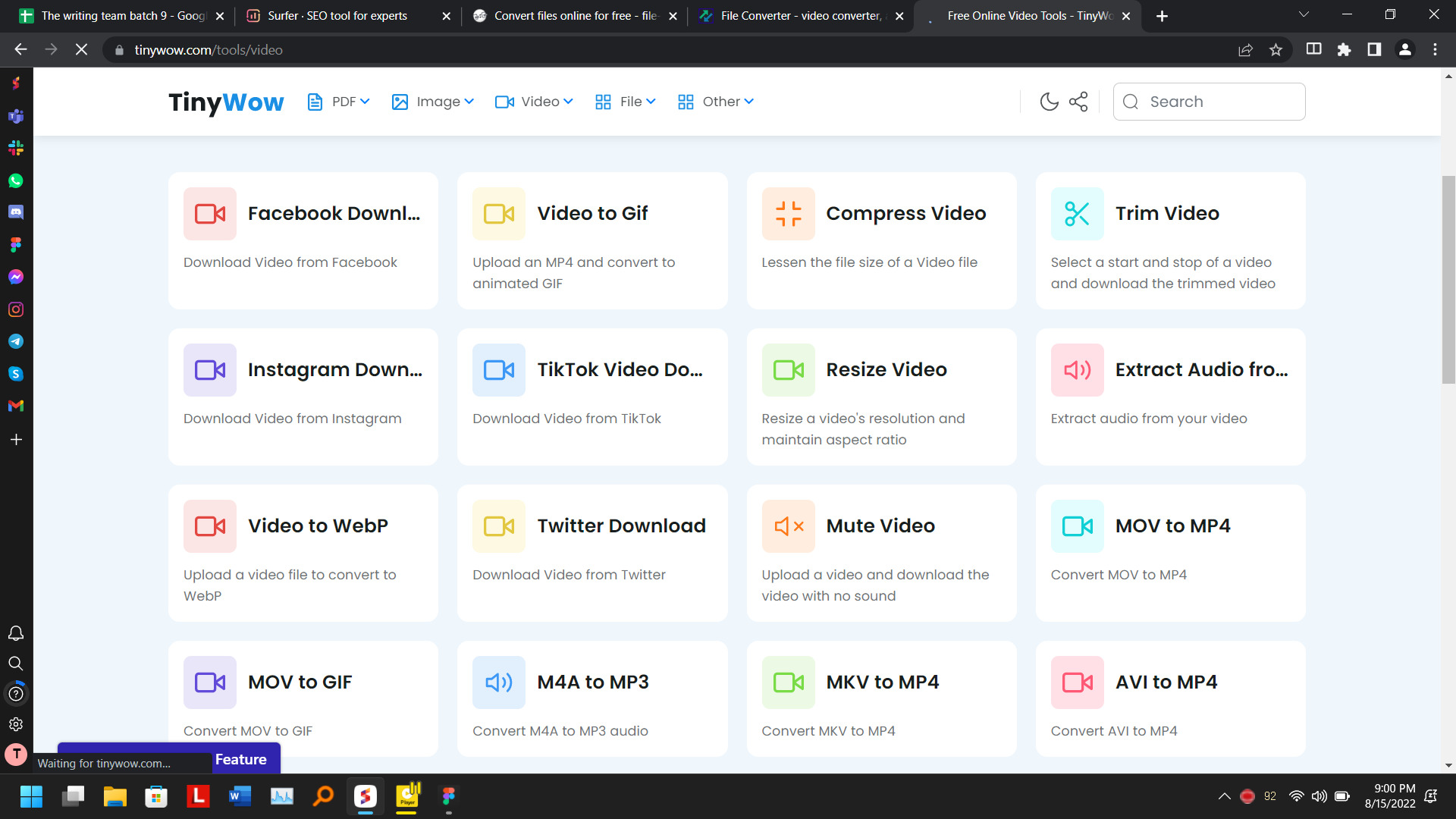Open the Compress Video tool title
Image resolution: width=1456 pixels, height=819 pixels.
905,214
